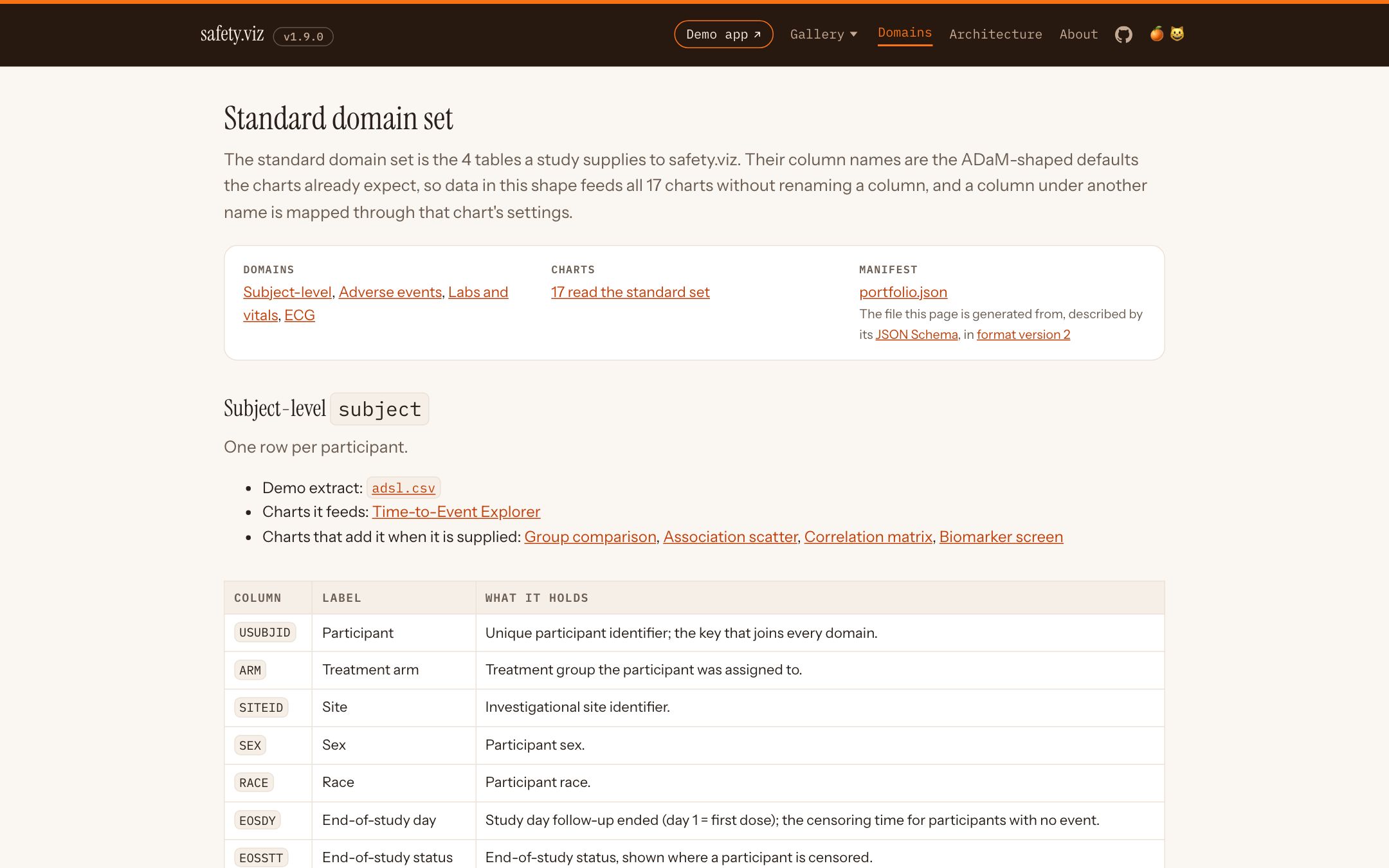Click the 'Standard domain set' page heading

[338, 118]
